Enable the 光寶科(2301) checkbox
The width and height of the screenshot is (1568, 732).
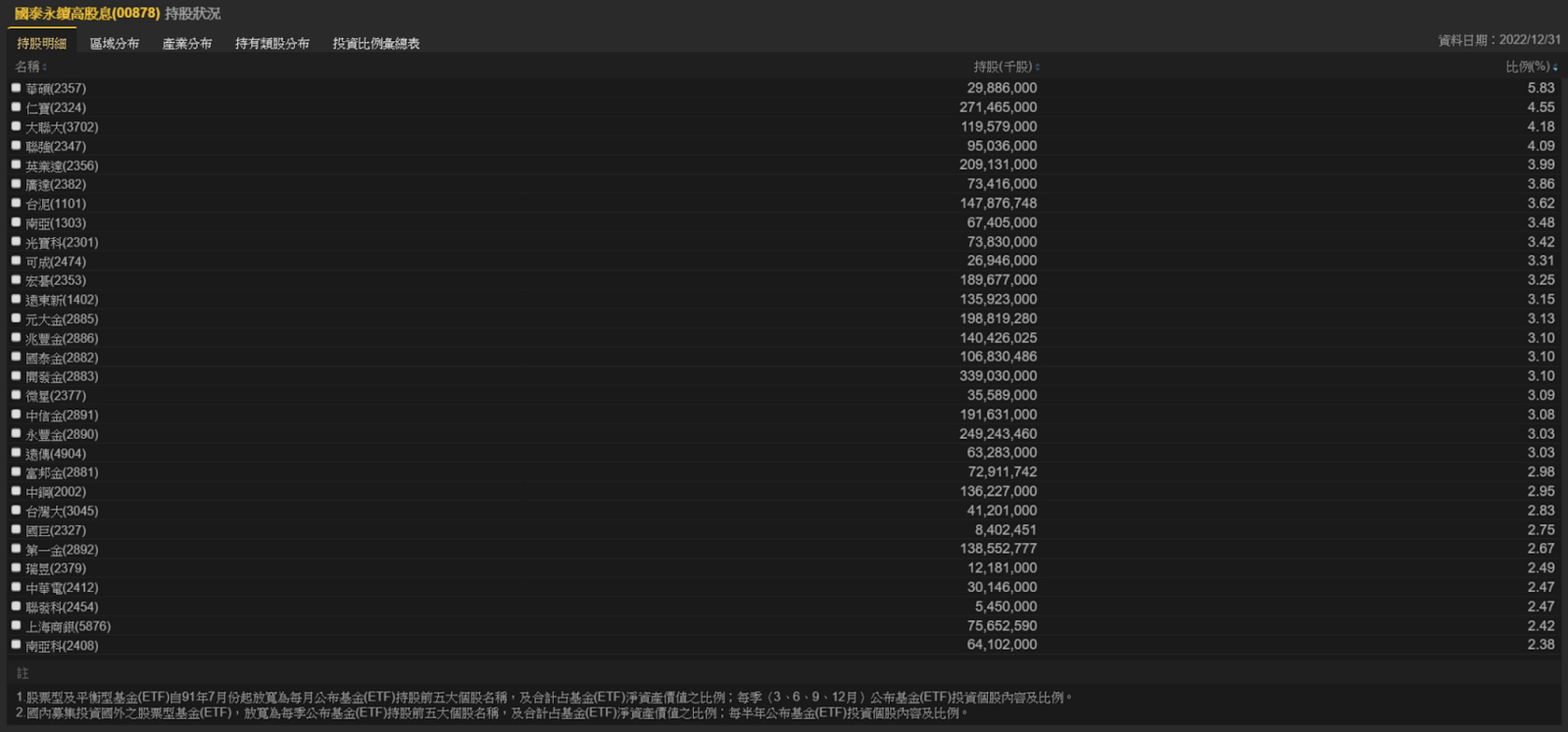pyautogui.click(x=16, y=241)
